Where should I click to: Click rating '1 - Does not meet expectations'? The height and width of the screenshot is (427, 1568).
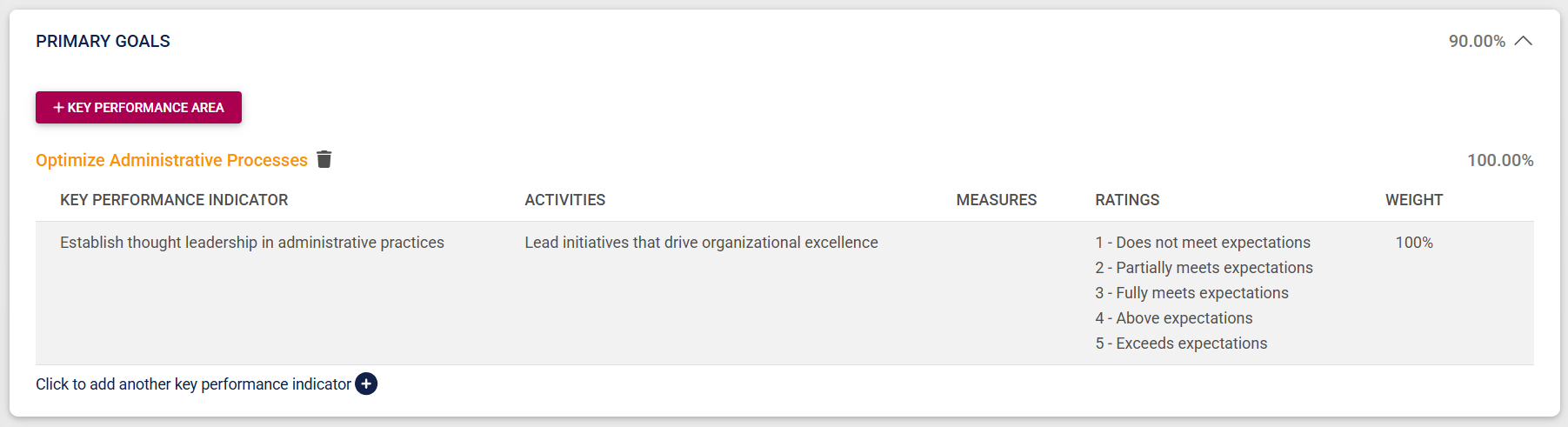point(1203,243)
